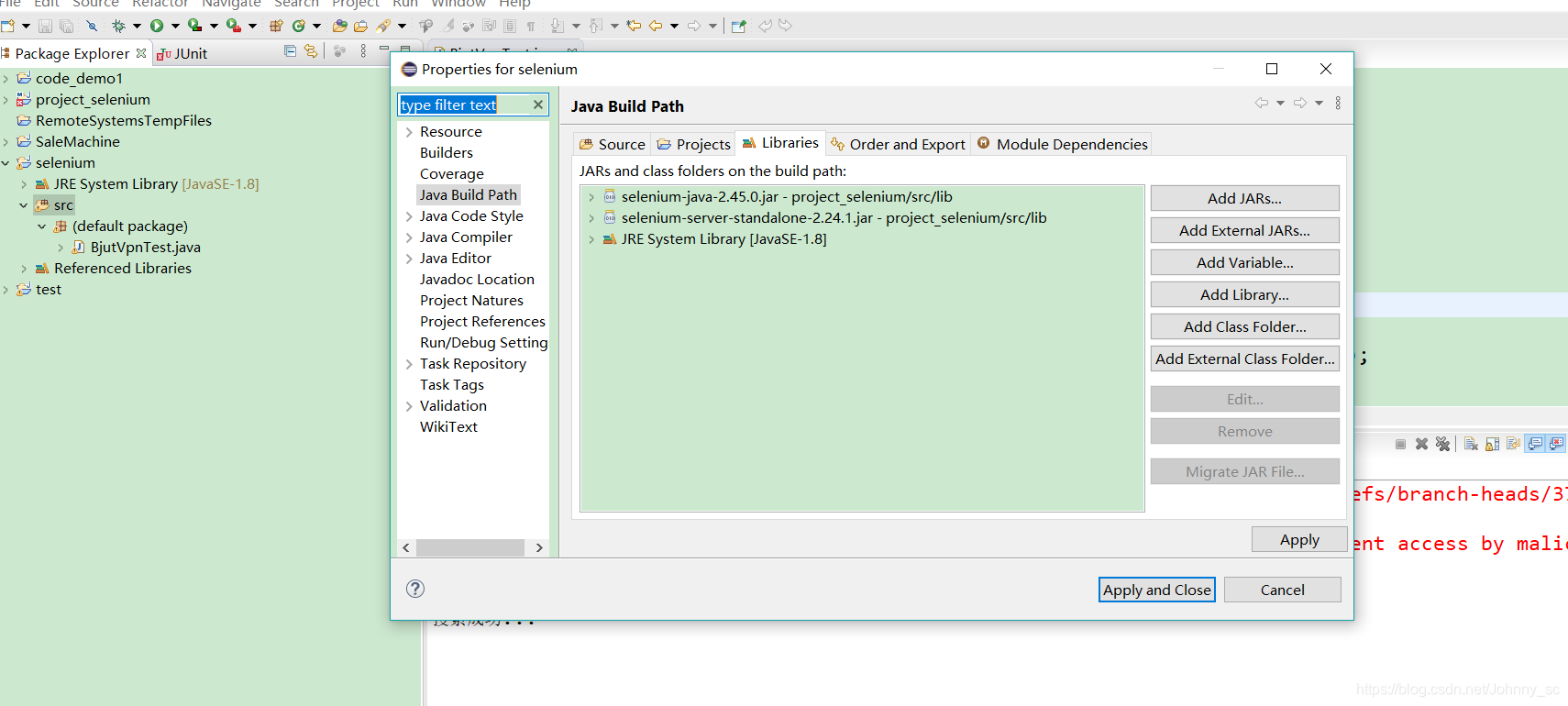Click Remove All Terminated Launches icon

coord(1442,444)
